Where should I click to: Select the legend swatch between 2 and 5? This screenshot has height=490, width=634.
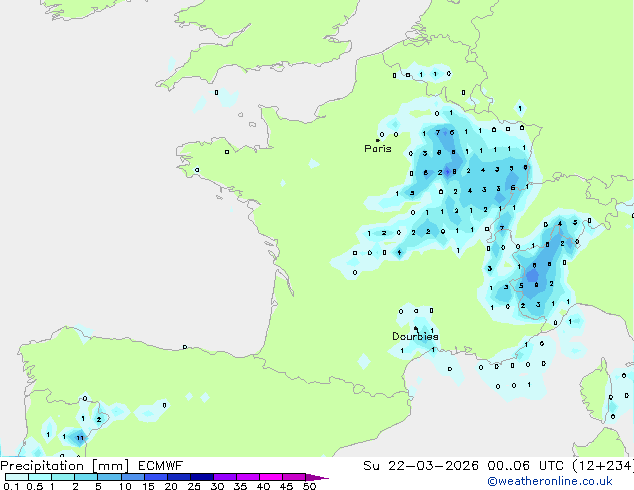tap(86, 477)
